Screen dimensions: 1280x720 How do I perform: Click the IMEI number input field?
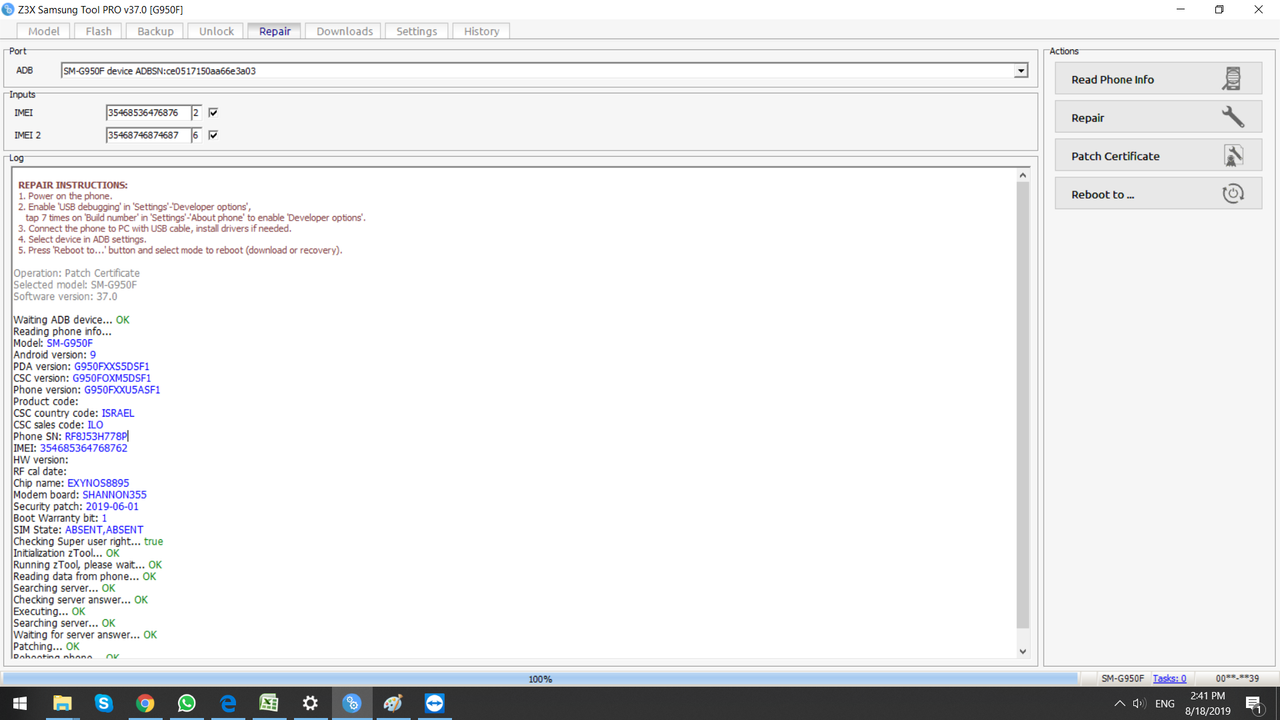(x=148, y=113)
